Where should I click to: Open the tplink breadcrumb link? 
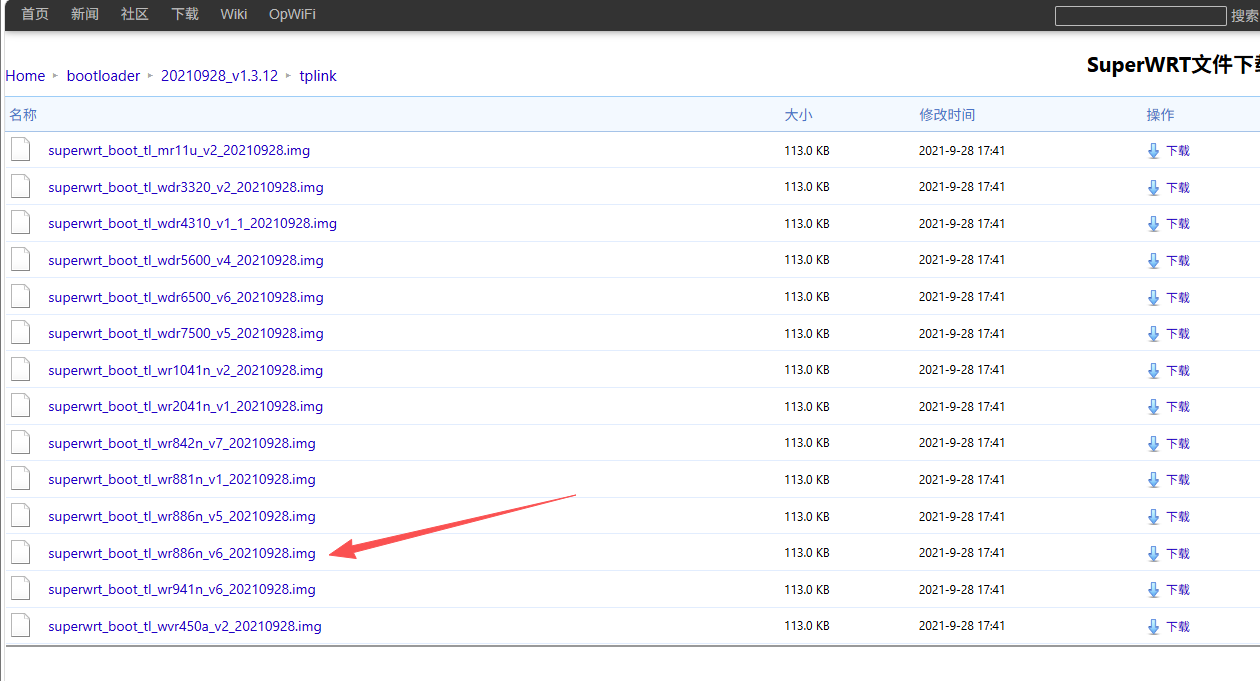point(318,76)
